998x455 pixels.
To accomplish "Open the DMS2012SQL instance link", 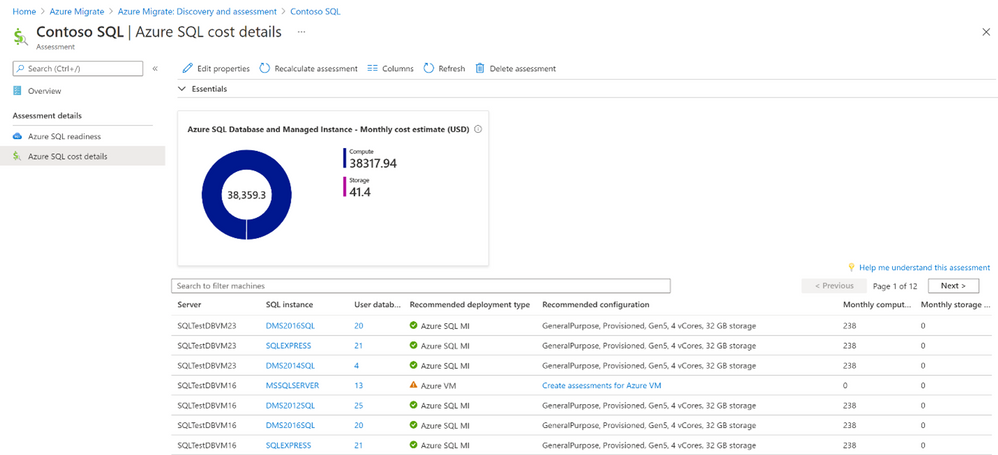I will coord(290,405).
